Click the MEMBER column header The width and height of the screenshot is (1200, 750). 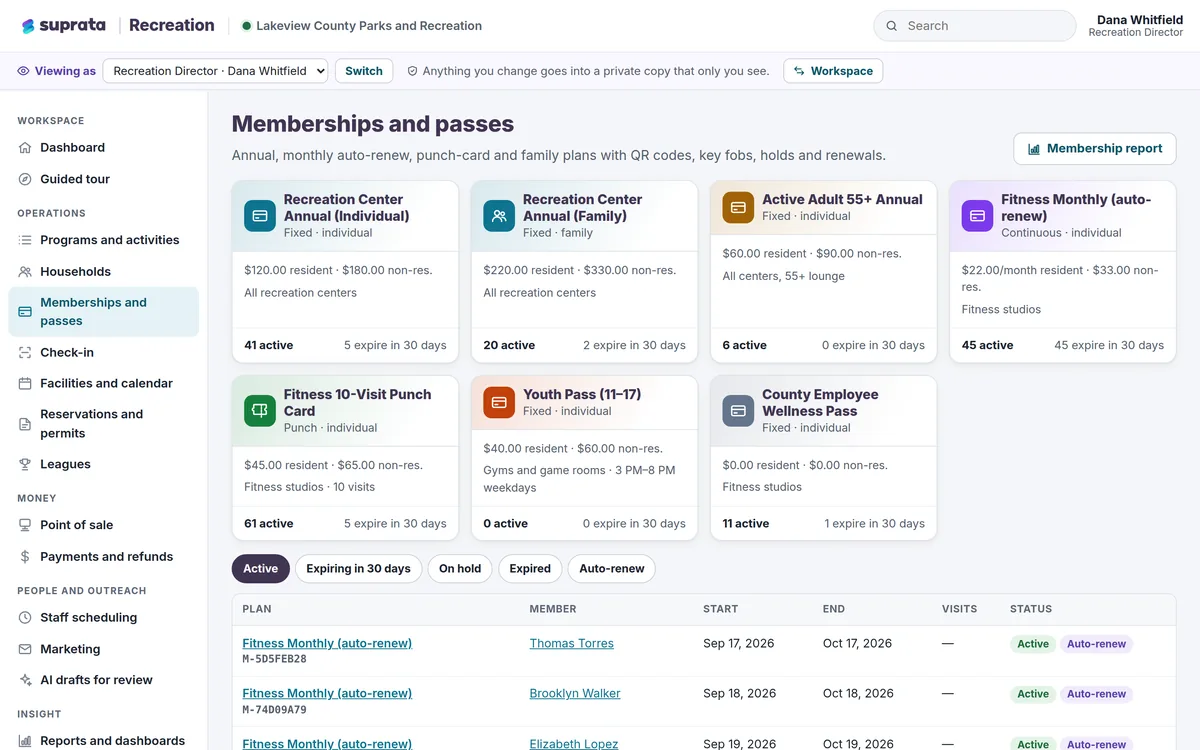[x=553, y=609]
